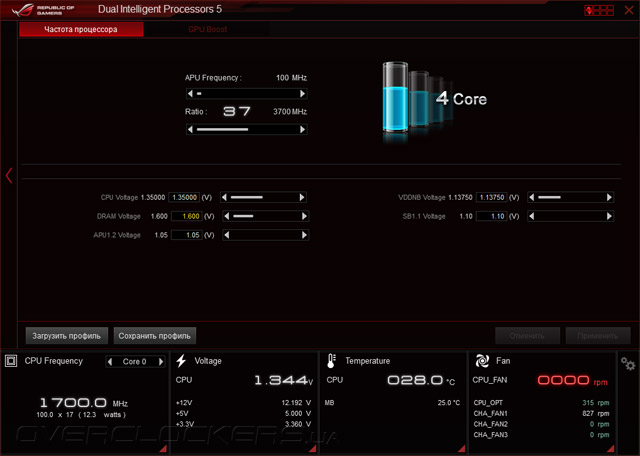The width and height of the screenshot is (640, 456).
Task: Decrease VDDNB Voltage with left arrow
Action: (531, 197)
